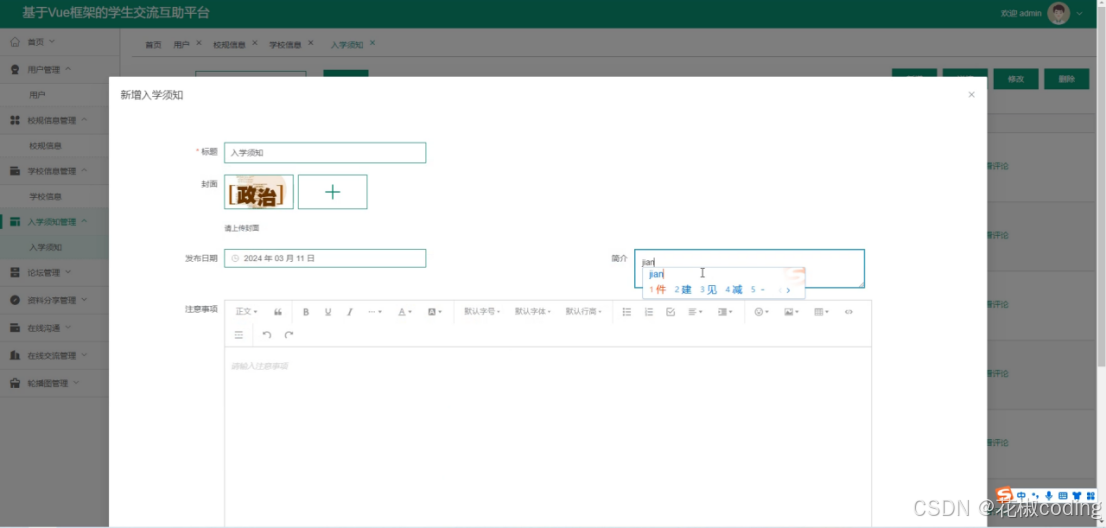Open the emoji picker in the editor
Image resolution: width=1106 pixels, height=528 pixels.
coord(761,312)
